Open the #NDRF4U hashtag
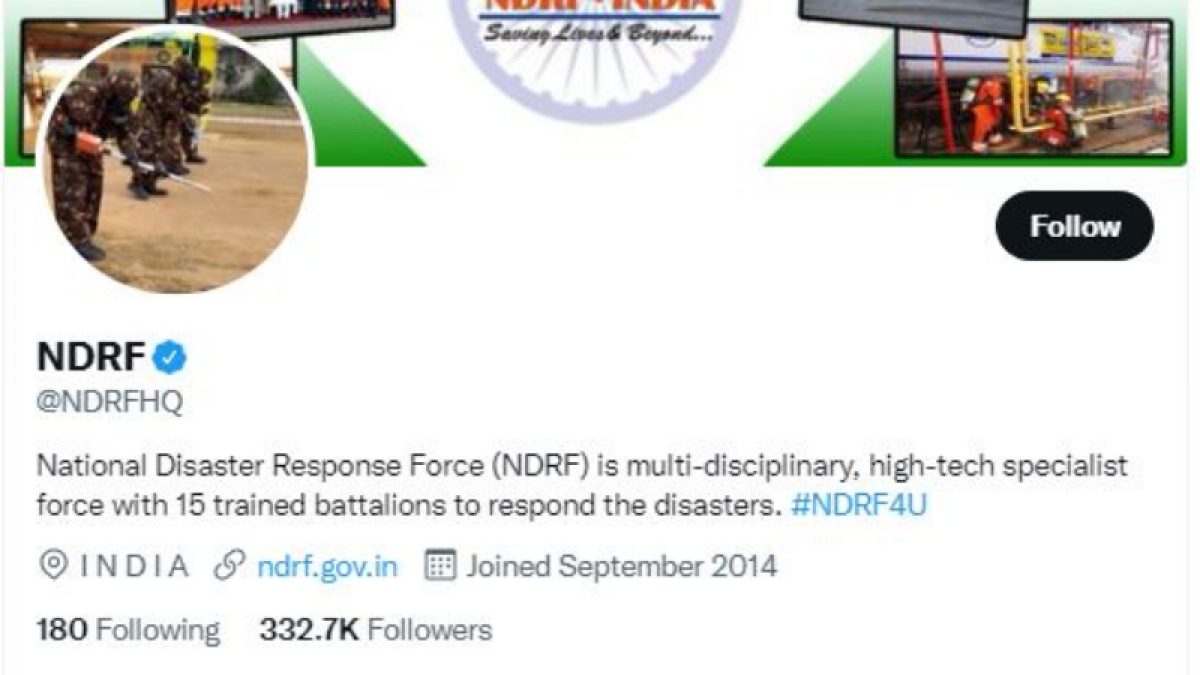Viewport: 1200px width, 675px height. 858,505
